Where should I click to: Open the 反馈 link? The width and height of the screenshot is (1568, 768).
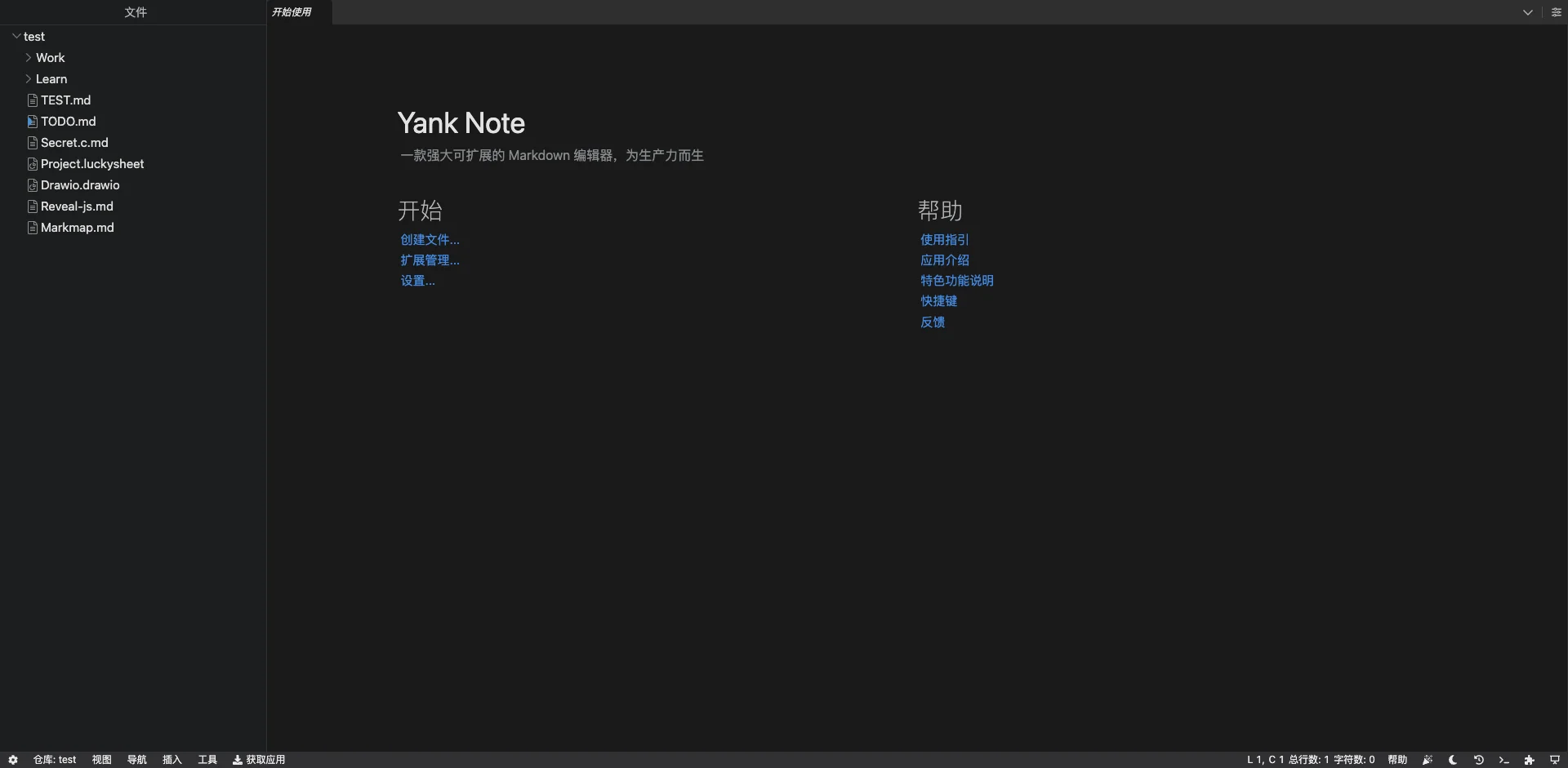[933, 322]
